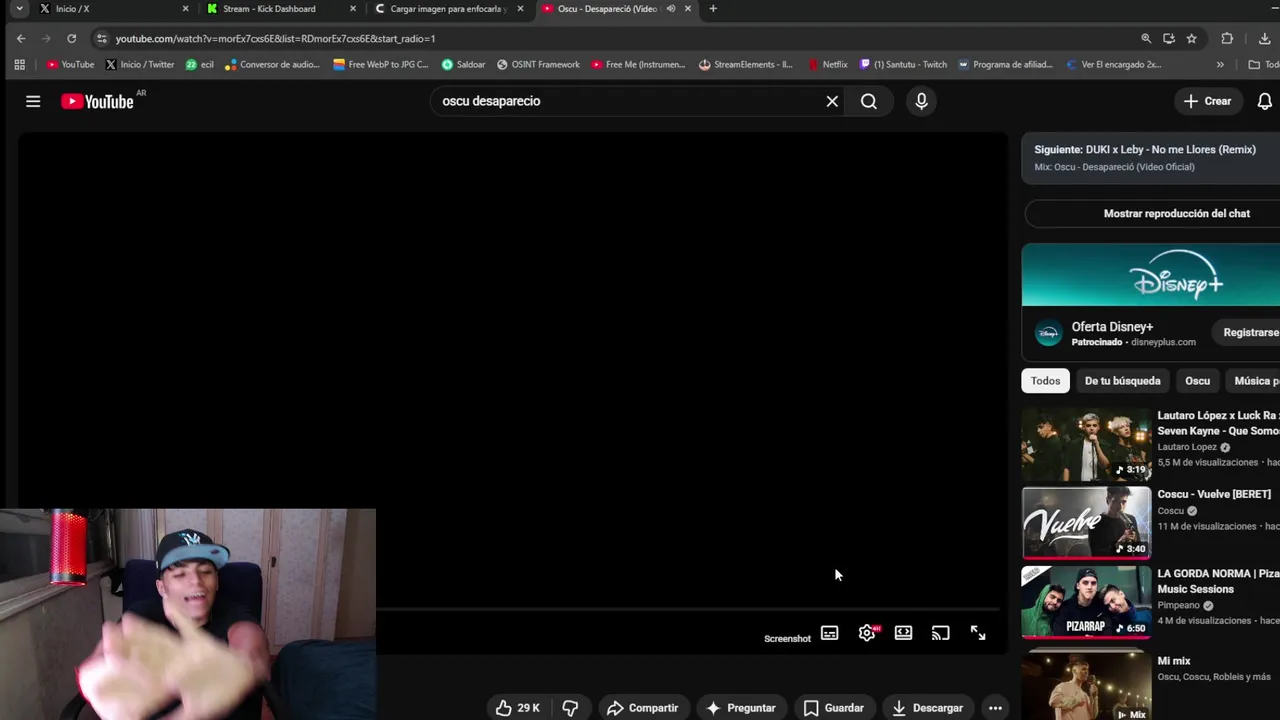Image resolution: width=1280 pixels, height=720 pixels.
Task: Start voice search with the microphone icon
Action: (921, 101)
